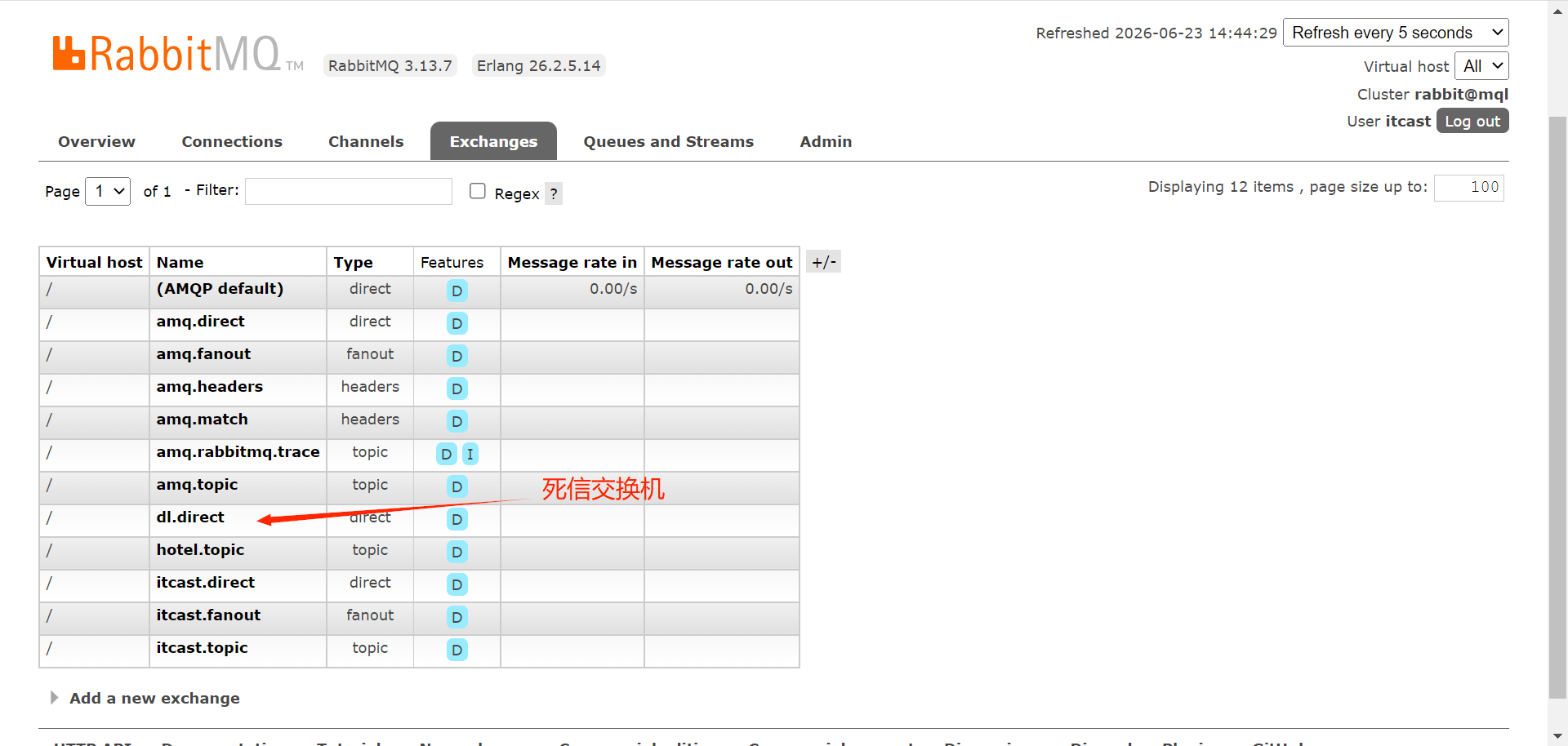Click the D feature badge for amq.fanout
This screenshot has width=1568, height=746.
pyautogui.click(x=457, y=356)
